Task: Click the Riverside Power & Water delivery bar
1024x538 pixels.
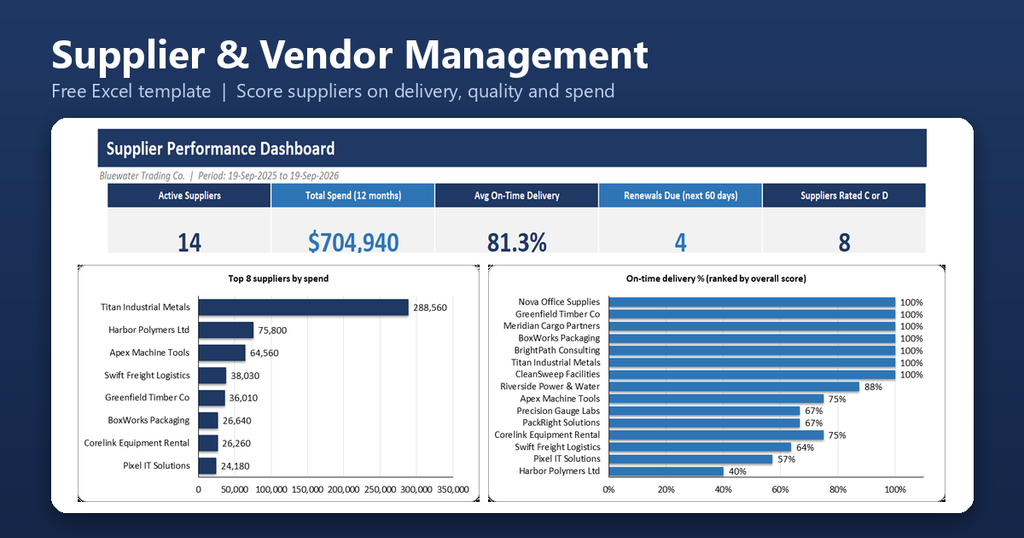Action: (x=734, y=387)
